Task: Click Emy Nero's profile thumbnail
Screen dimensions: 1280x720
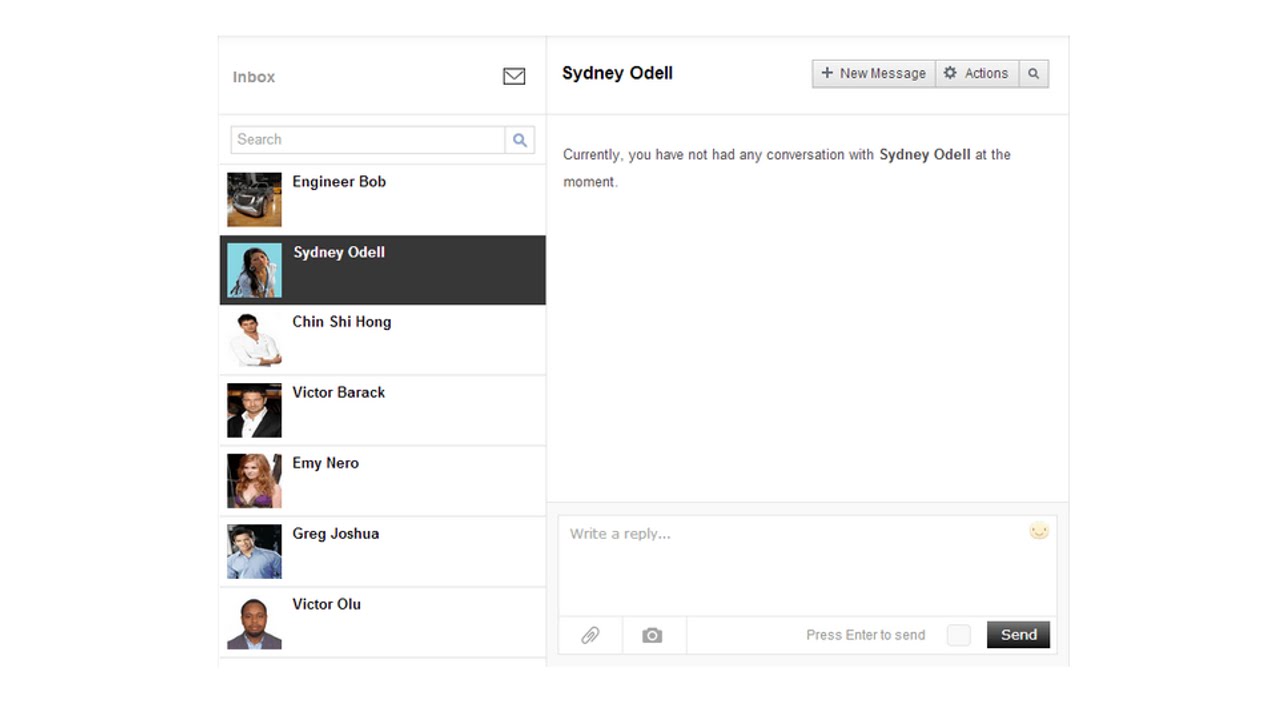Action: (x=254, y=481)
